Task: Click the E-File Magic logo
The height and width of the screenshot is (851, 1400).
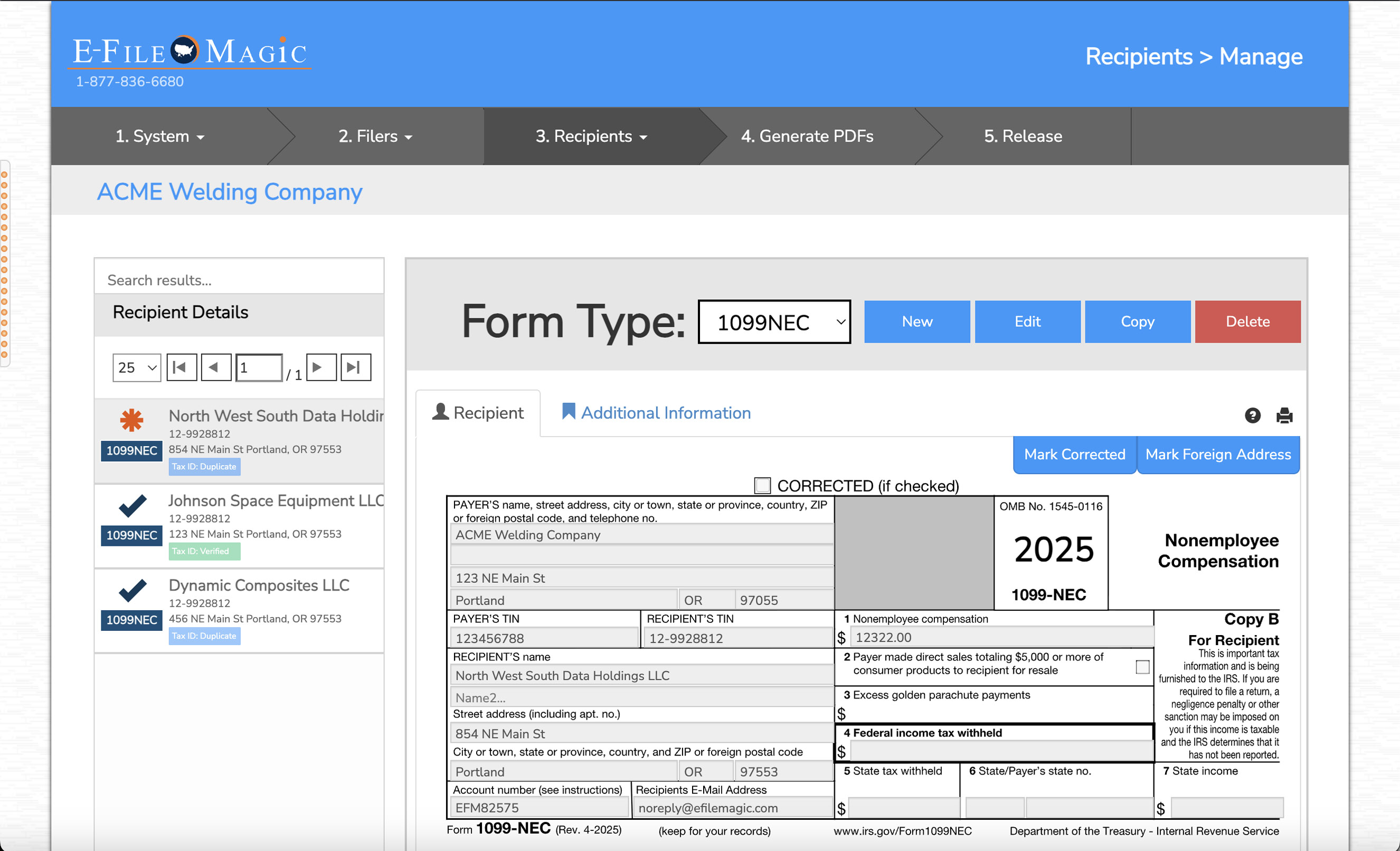Action: point(189,52)
